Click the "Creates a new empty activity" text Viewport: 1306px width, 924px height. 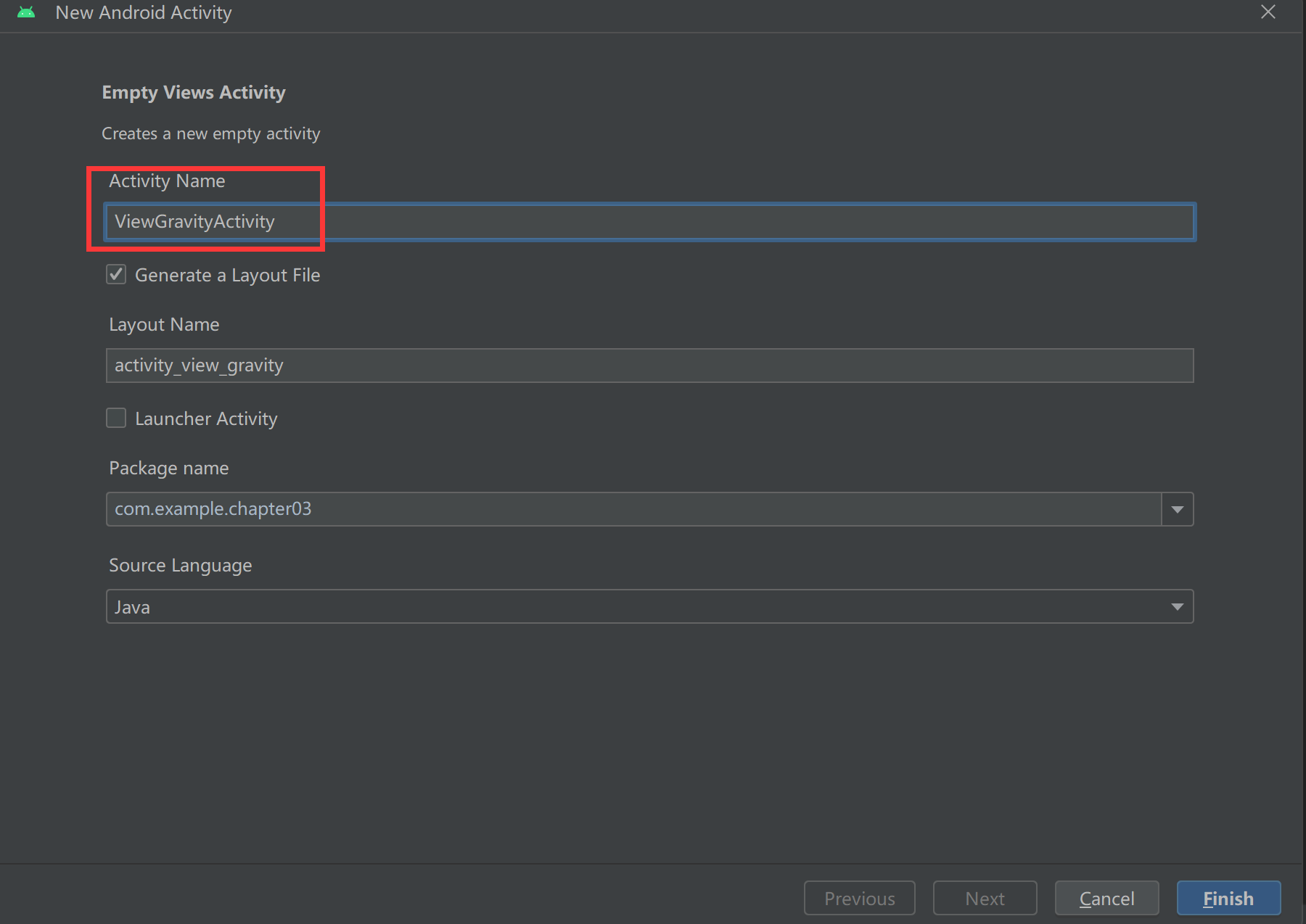click(210, 134)
